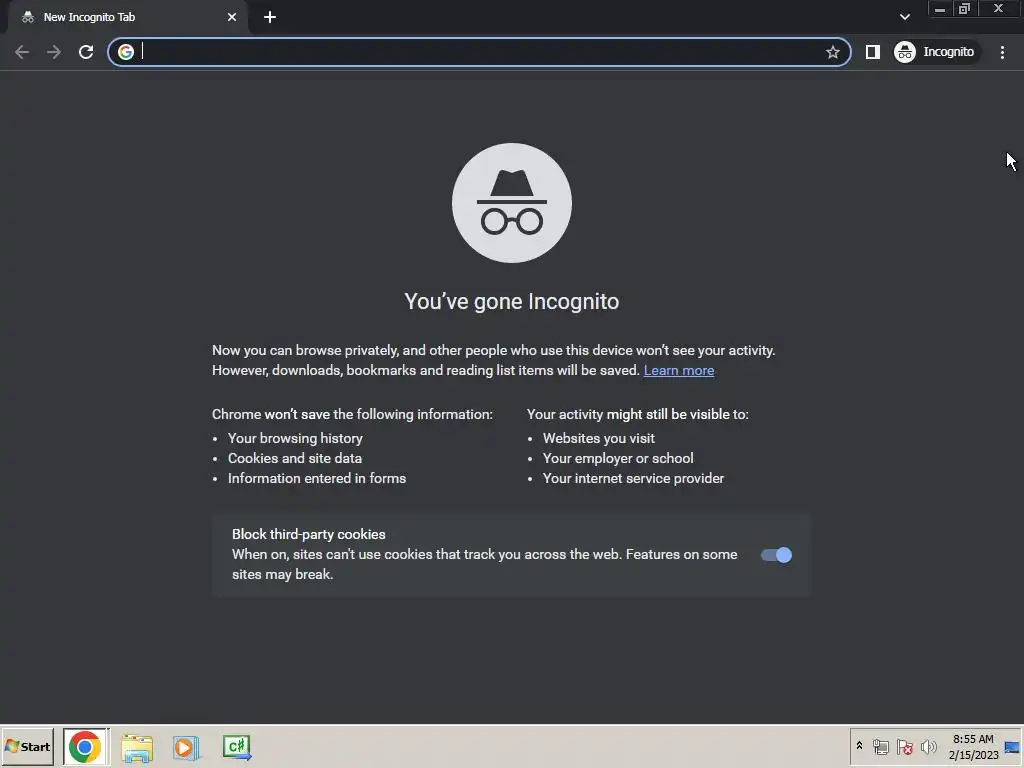Viewport: 1024px width, 768px height.
Task: Click the network tray icon
Action: tap(880, 747)
